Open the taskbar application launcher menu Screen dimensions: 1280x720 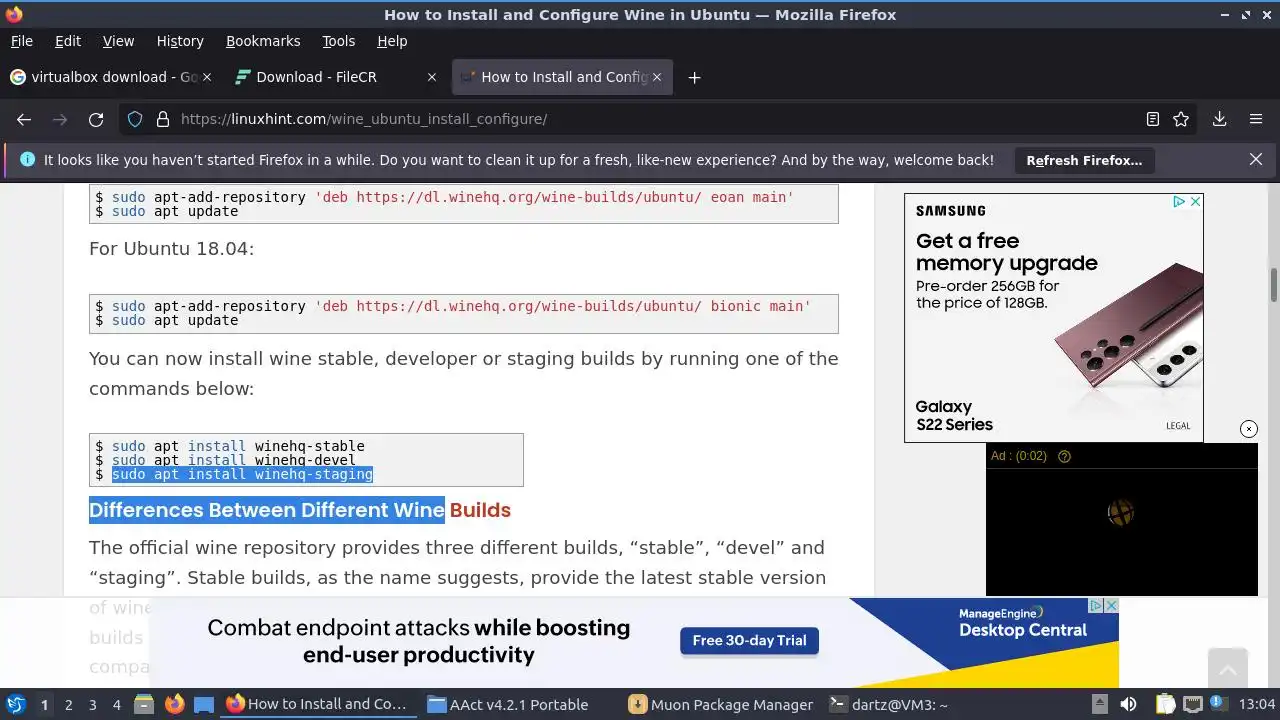[15, 704]
